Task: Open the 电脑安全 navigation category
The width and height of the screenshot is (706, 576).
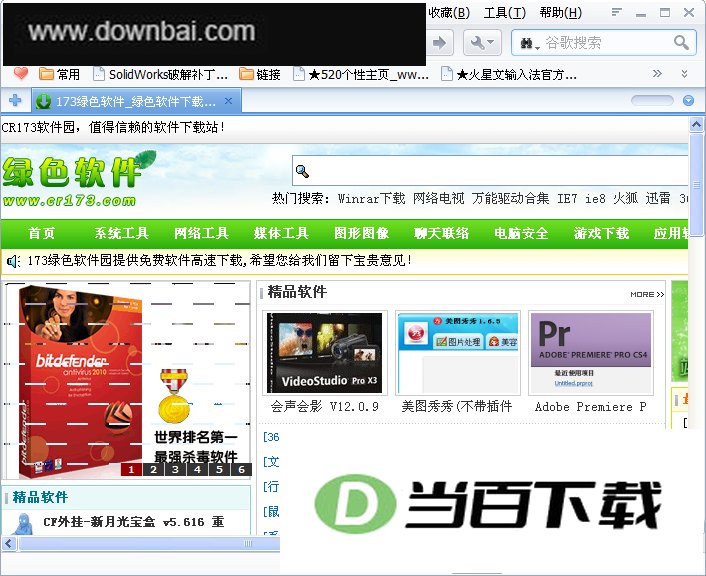Action: [x=521, y=233]
